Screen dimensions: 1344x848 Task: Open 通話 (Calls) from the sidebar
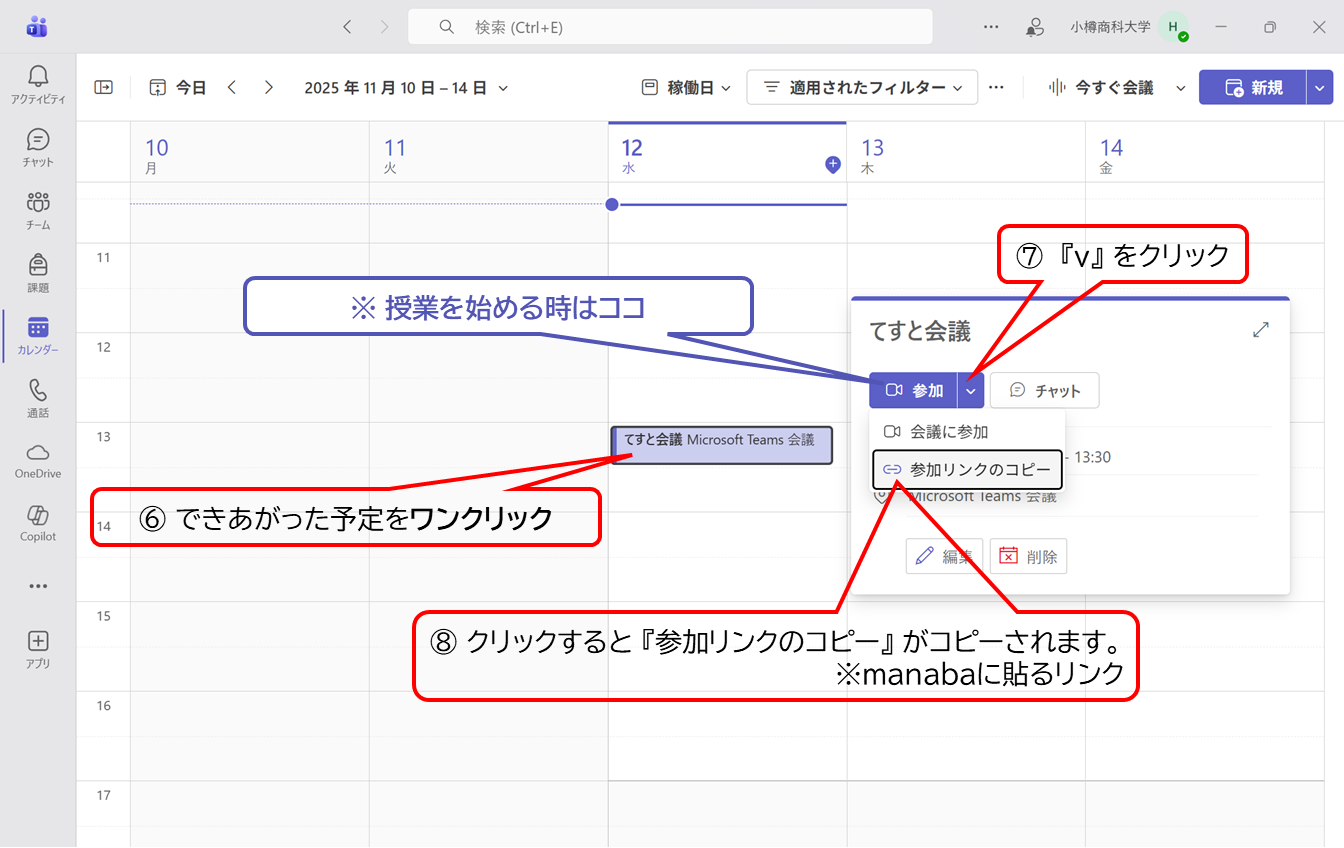coord(38,397)
